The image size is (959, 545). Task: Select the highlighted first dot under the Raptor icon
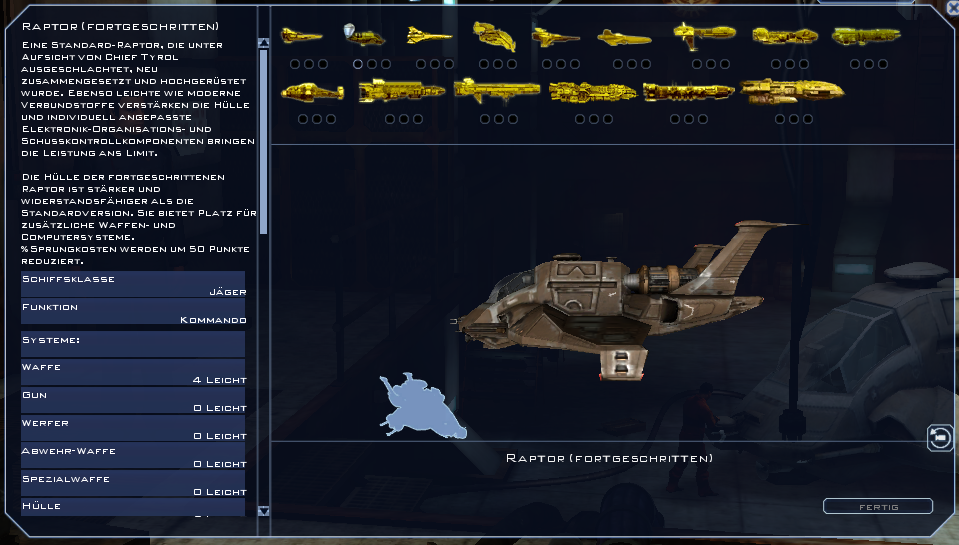(358, 64)
